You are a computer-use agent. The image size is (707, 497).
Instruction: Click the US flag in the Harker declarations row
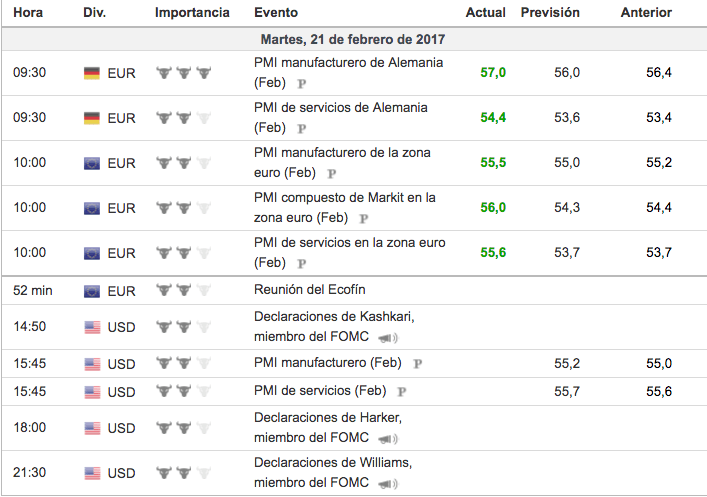tap(92, 428)
